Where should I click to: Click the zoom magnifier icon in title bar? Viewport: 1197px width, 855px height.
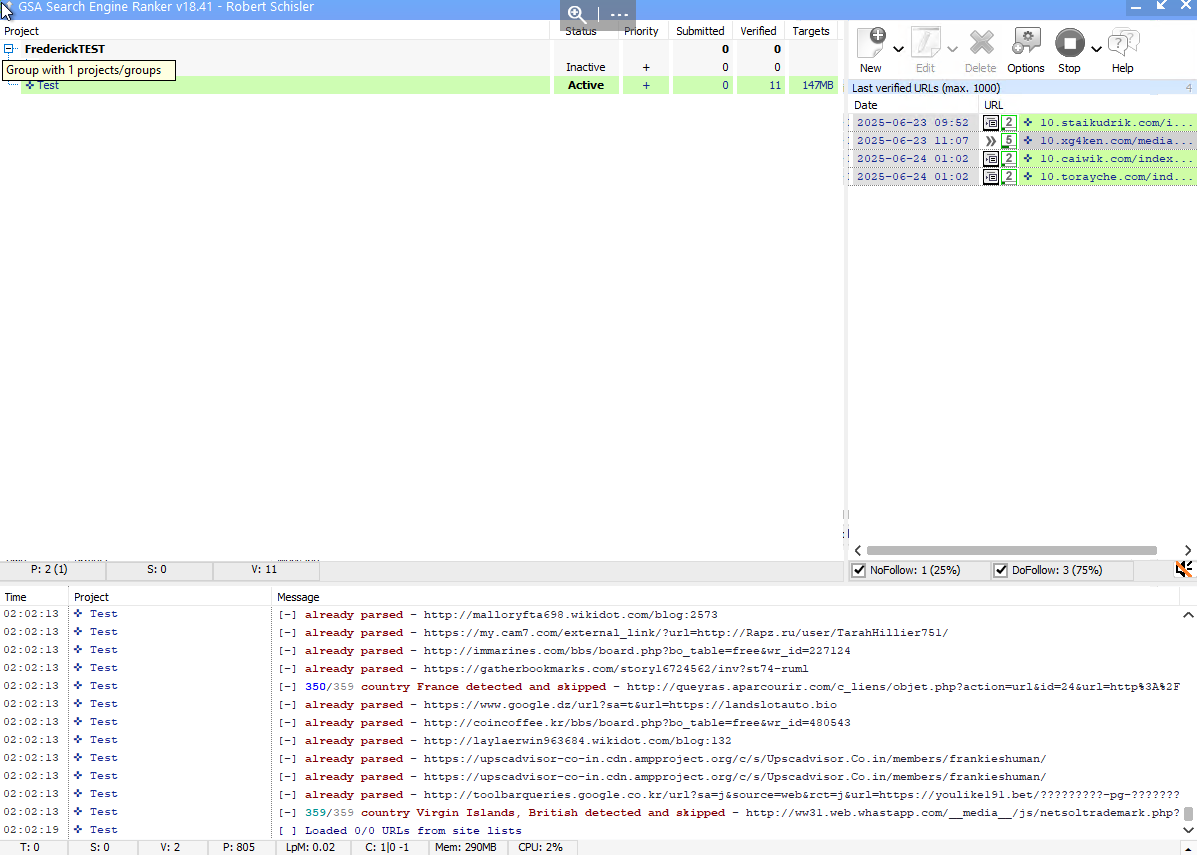(x=577, y=15)
